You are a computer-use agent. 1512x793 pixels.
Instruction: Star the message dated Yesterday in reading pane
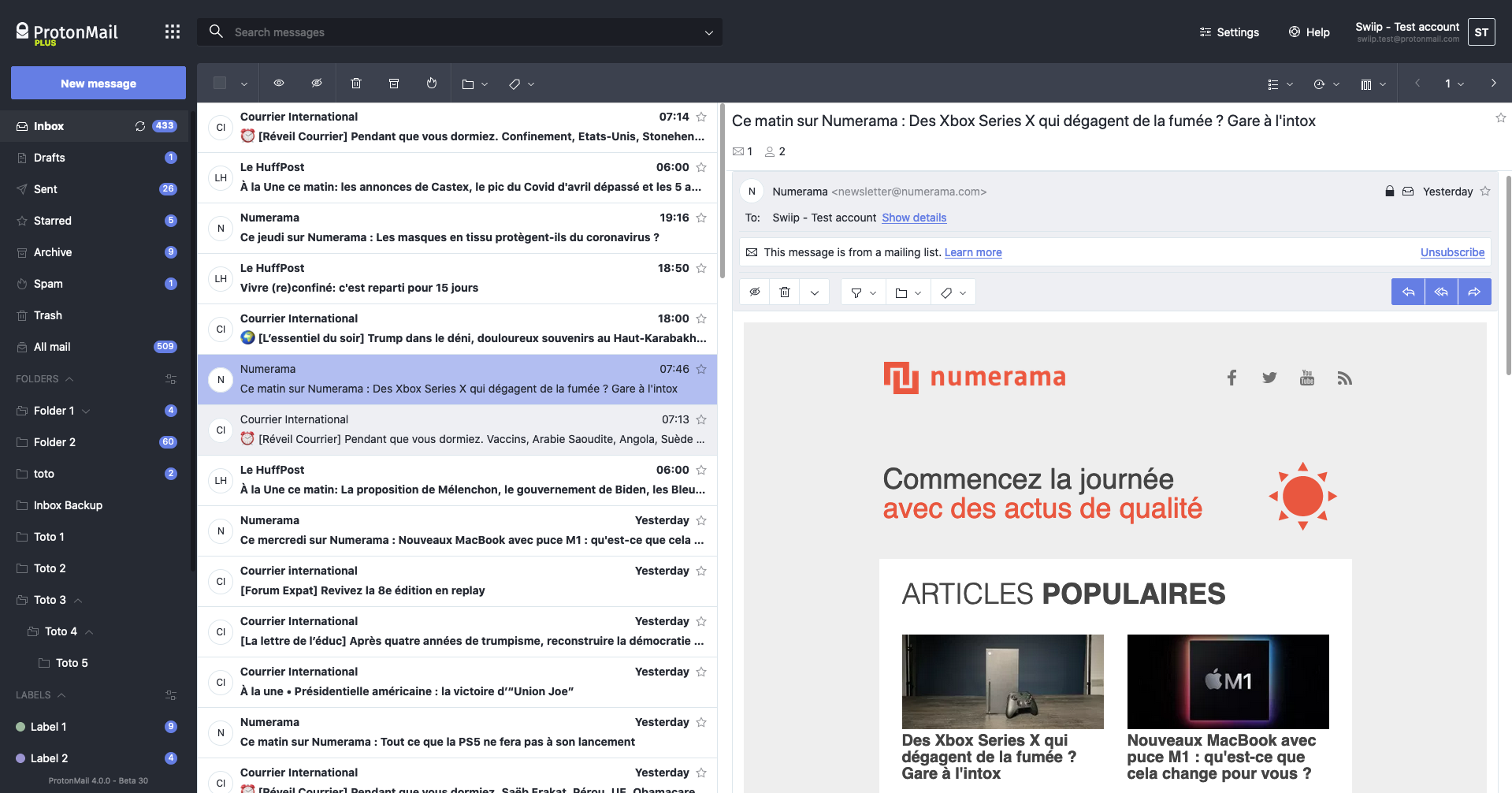pyautogui.click(x=1485, y=192)
